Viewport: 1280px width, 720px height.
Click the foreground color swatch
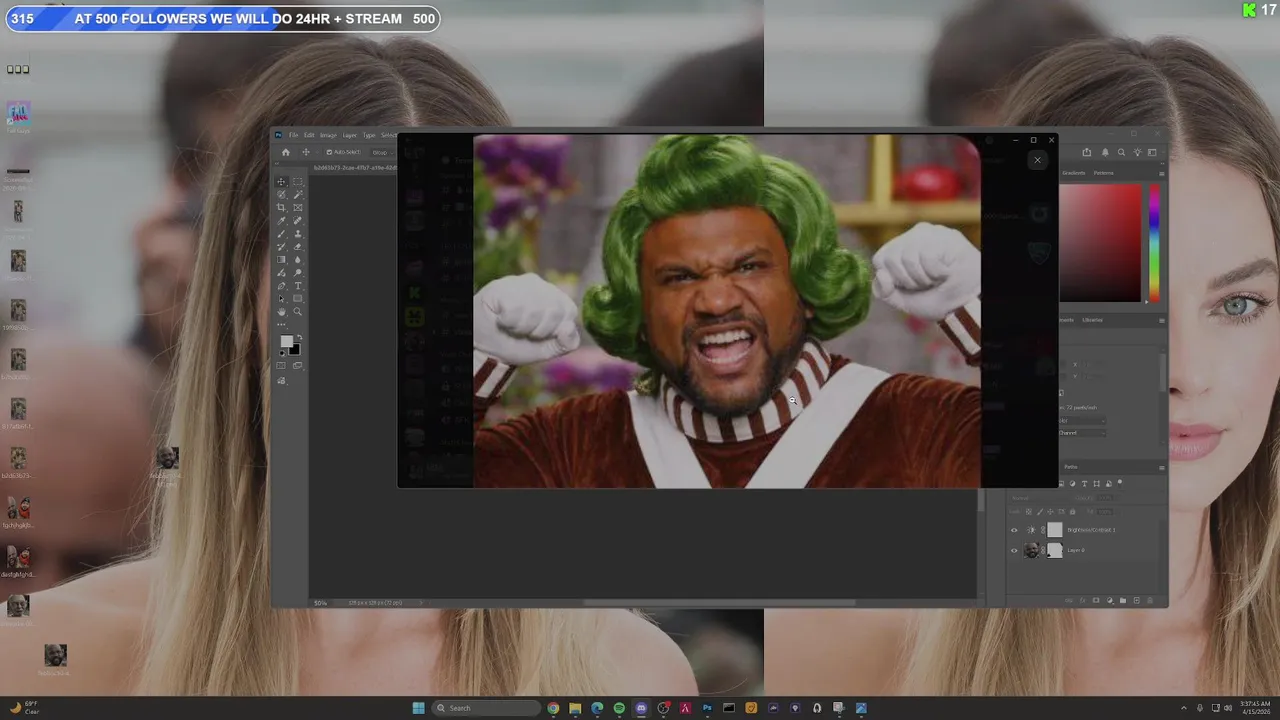pyautogui.click(x=286, y=340)
